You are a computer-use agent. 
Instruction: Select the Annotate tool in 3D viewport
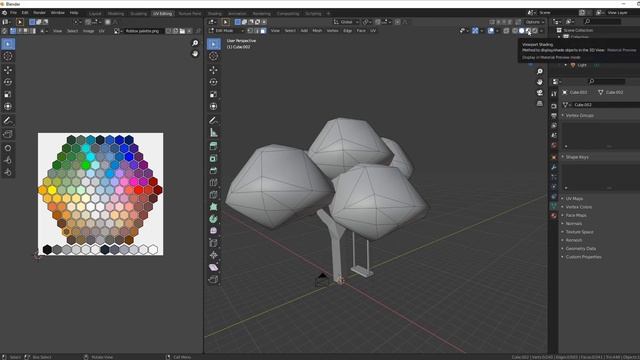point(213,120)
